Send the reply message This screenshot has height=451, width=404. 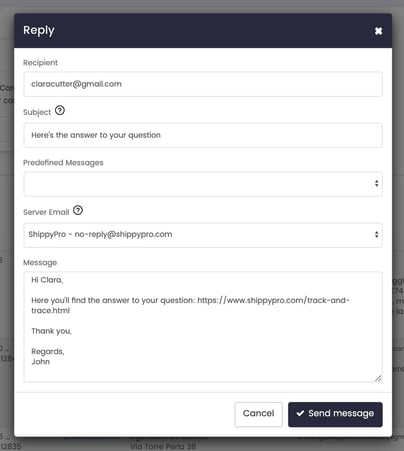pyautogui.click(x=335, y=414)
